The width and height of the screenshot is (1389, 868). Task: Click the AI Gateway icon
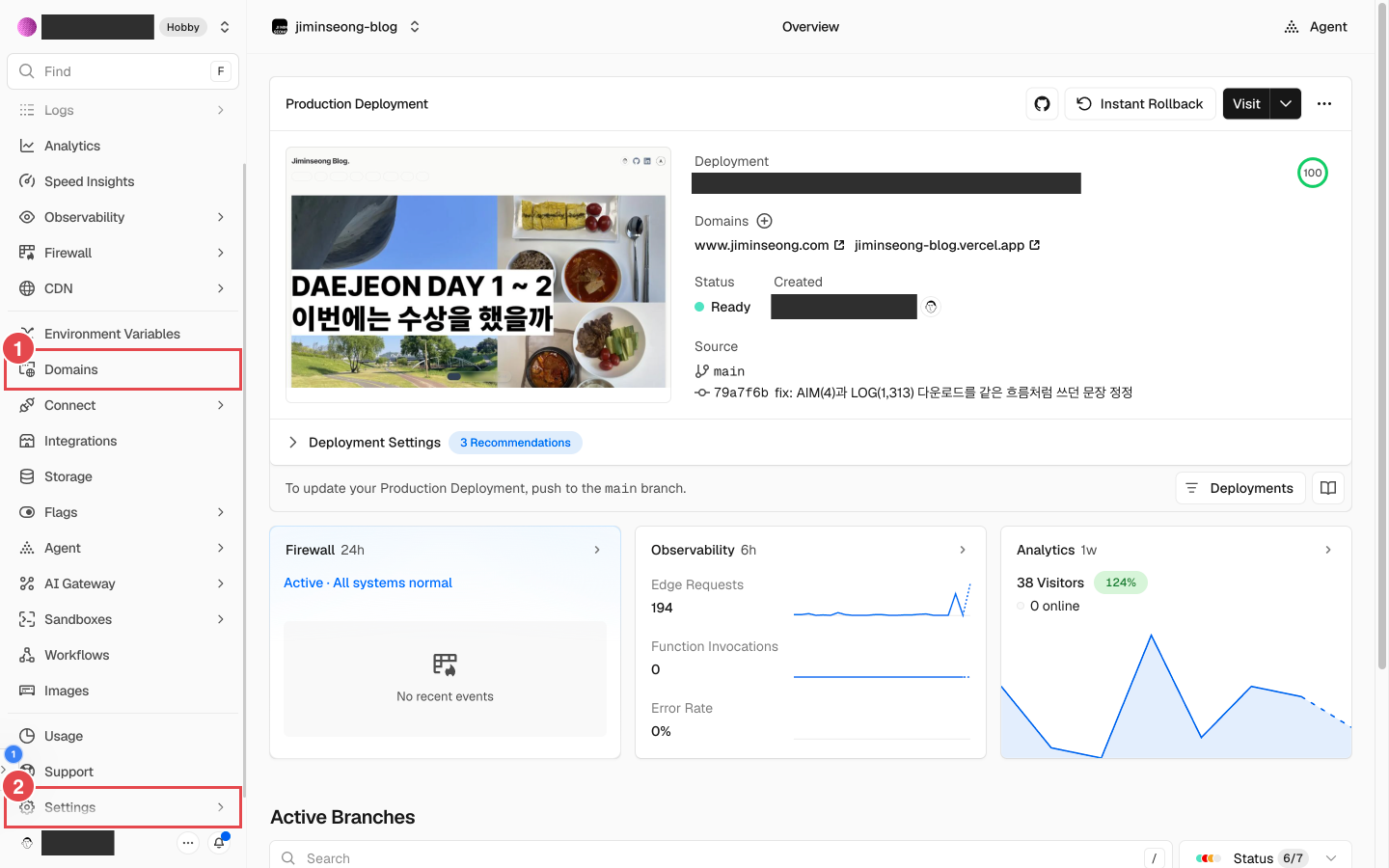coord(27,583)
